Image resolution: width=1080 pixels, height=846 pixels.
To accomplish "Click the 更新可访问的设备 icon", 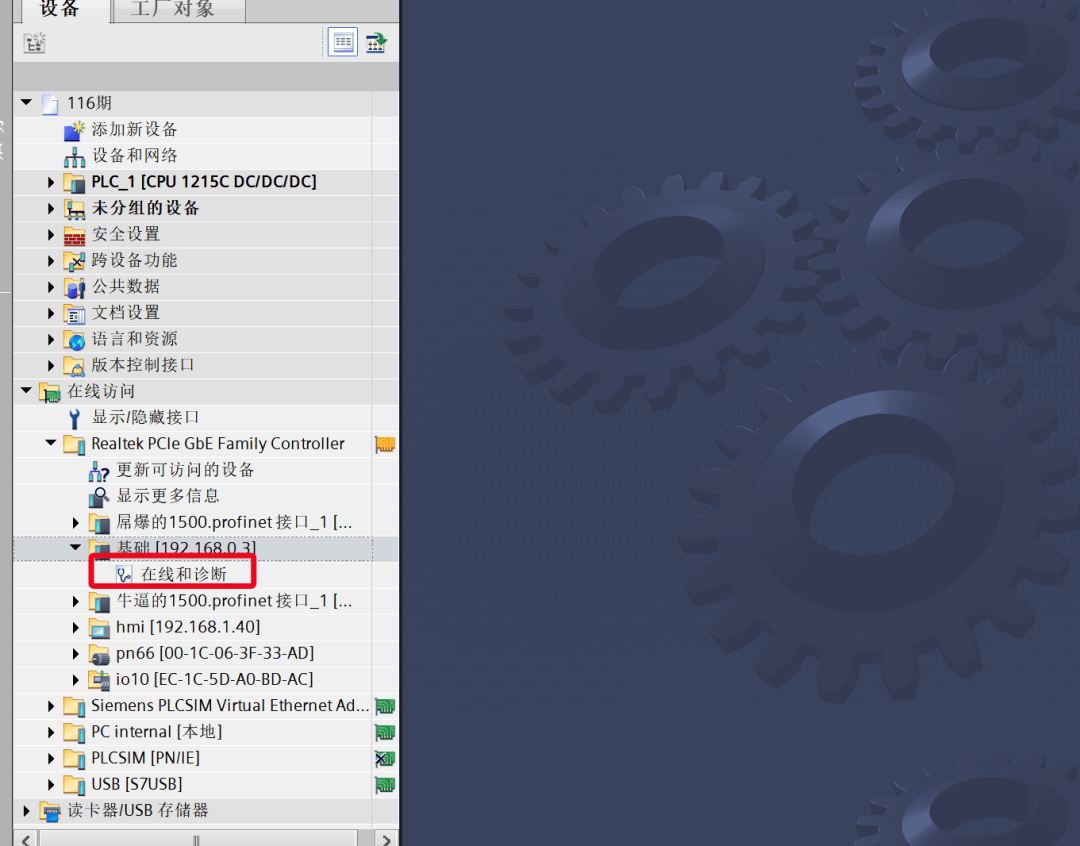I will coord(99,471).
